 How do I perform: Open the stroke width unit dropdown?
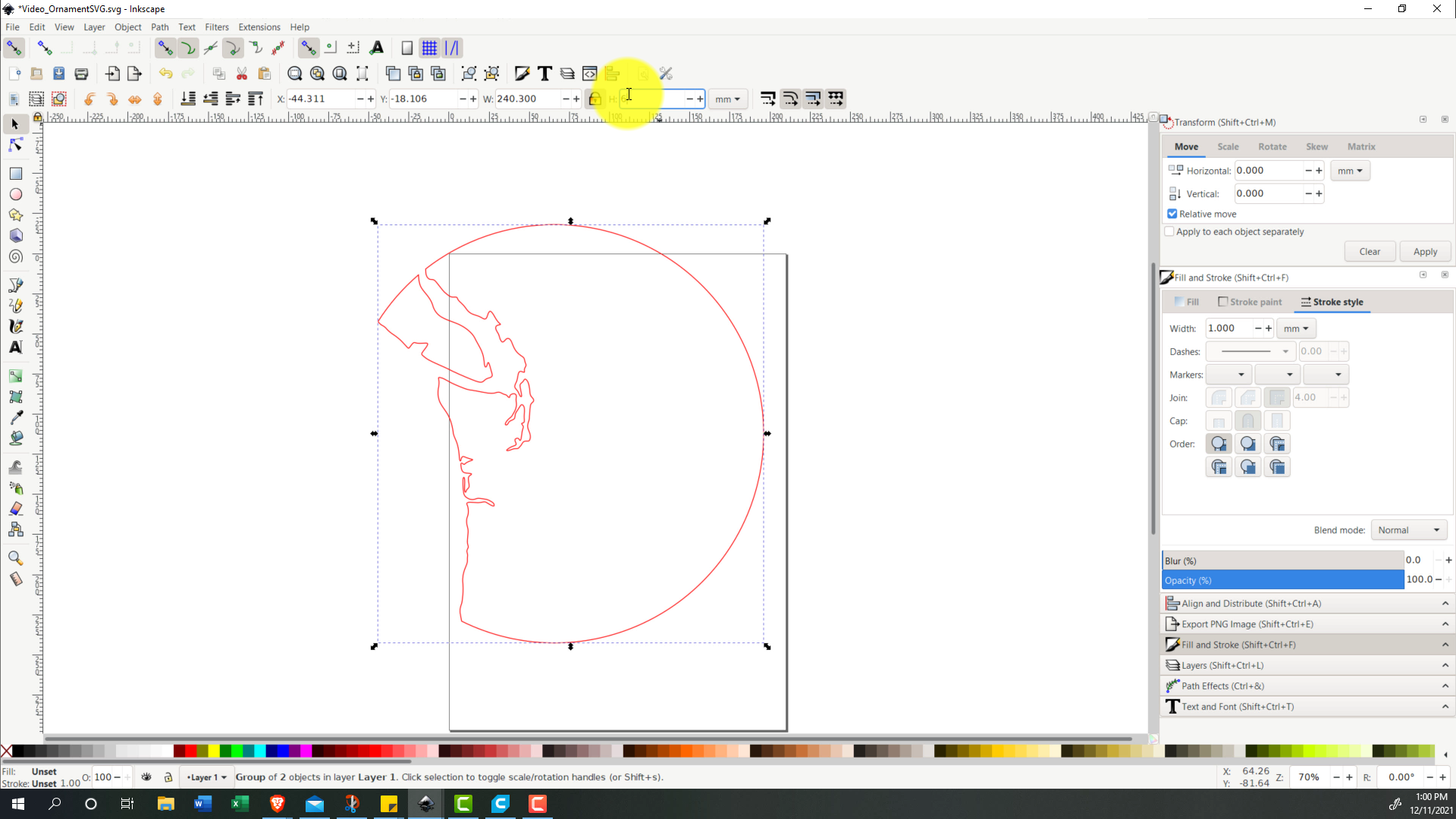[x=1296, y=328]
